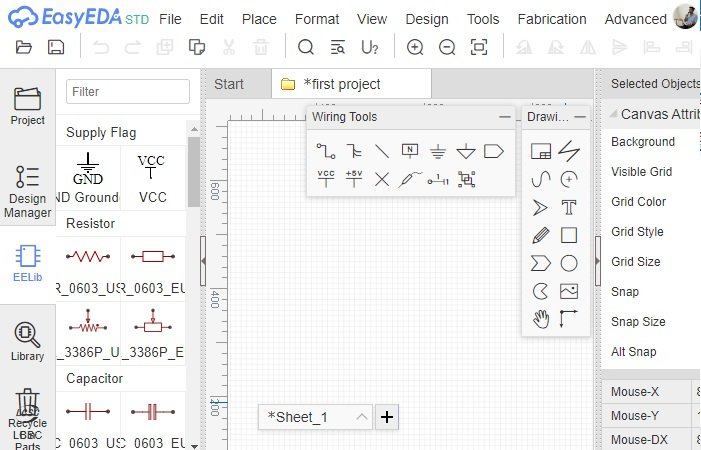The height and width of the screenshot is (450, 701).
Task: Click the Save toolbar icon
Action: click(x=56, y=47)
